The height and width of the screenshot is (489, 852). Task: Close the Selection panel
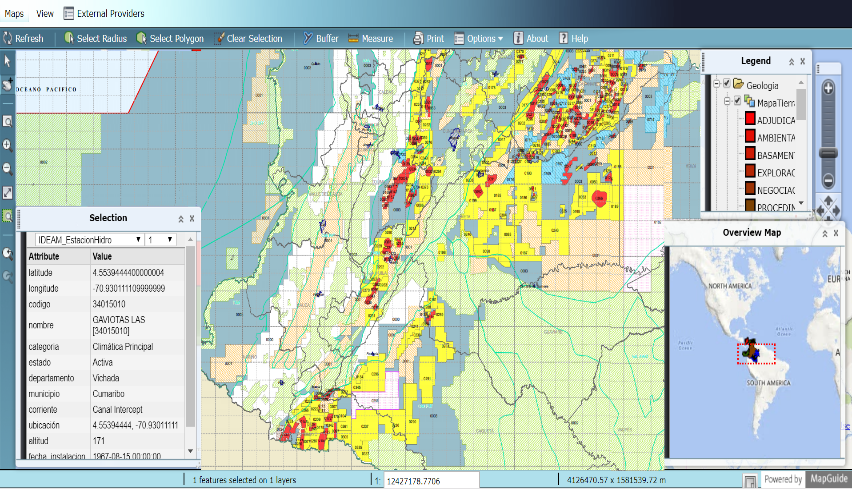click(x=192, y=218)
